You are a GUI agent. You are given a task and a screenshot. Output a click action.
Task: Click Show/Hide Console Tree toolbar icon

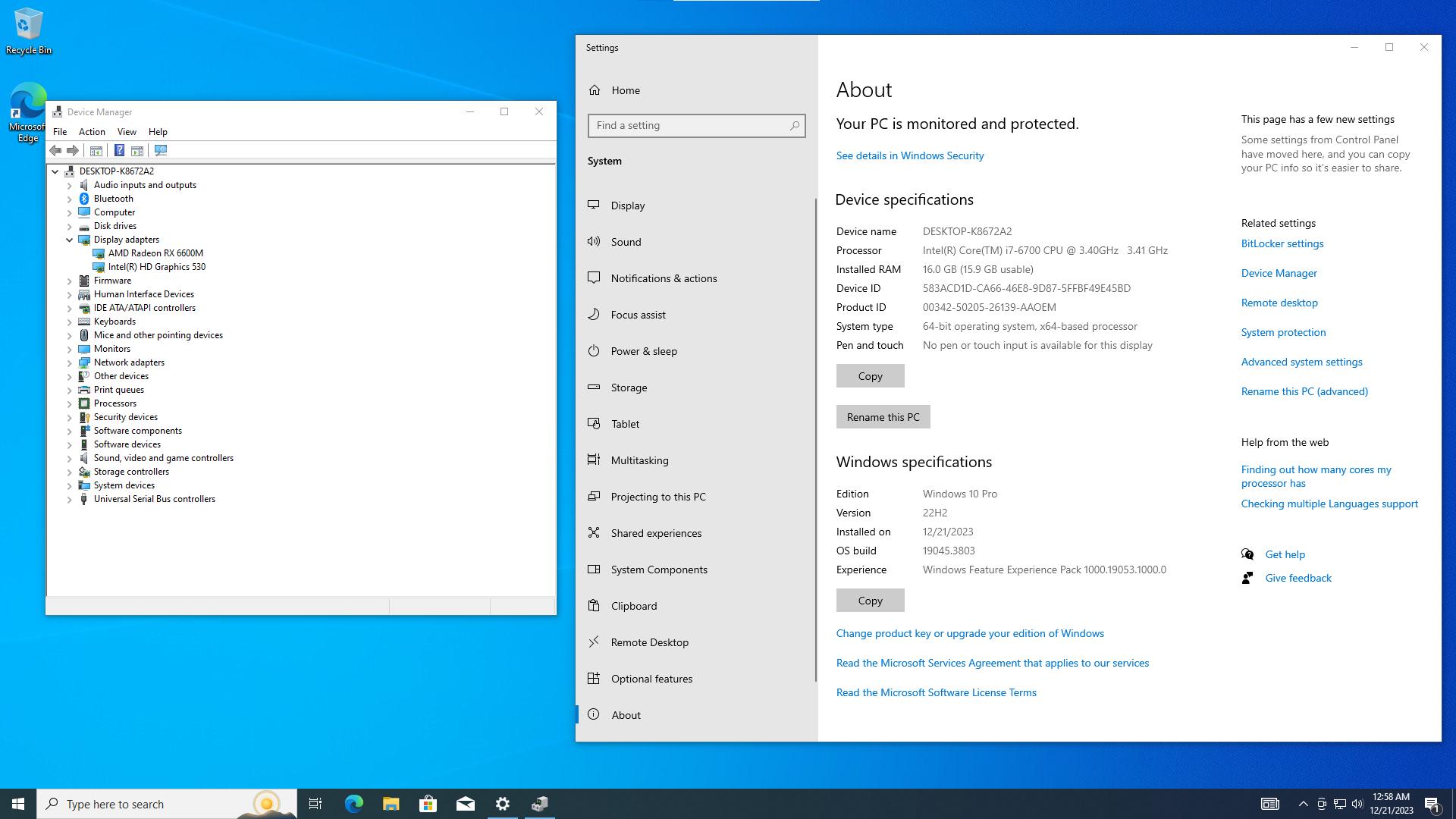click(96, 151)
